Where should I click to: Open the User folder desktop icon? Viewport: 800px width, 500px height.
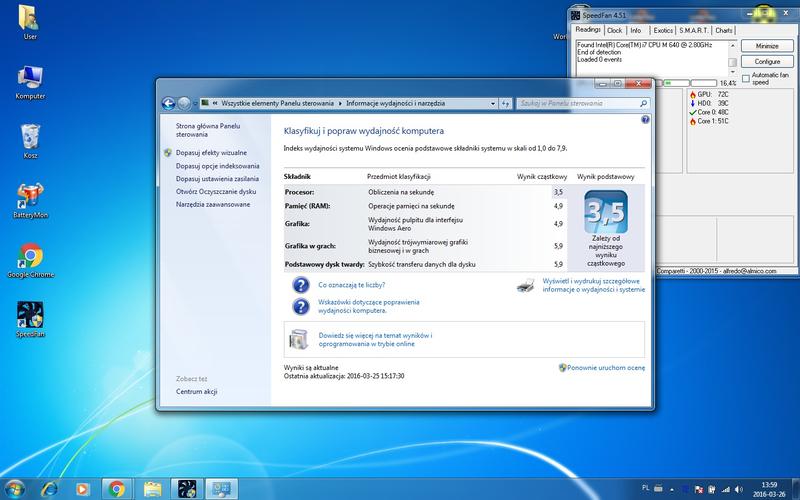pyautogui.click(x=30, y=22)
